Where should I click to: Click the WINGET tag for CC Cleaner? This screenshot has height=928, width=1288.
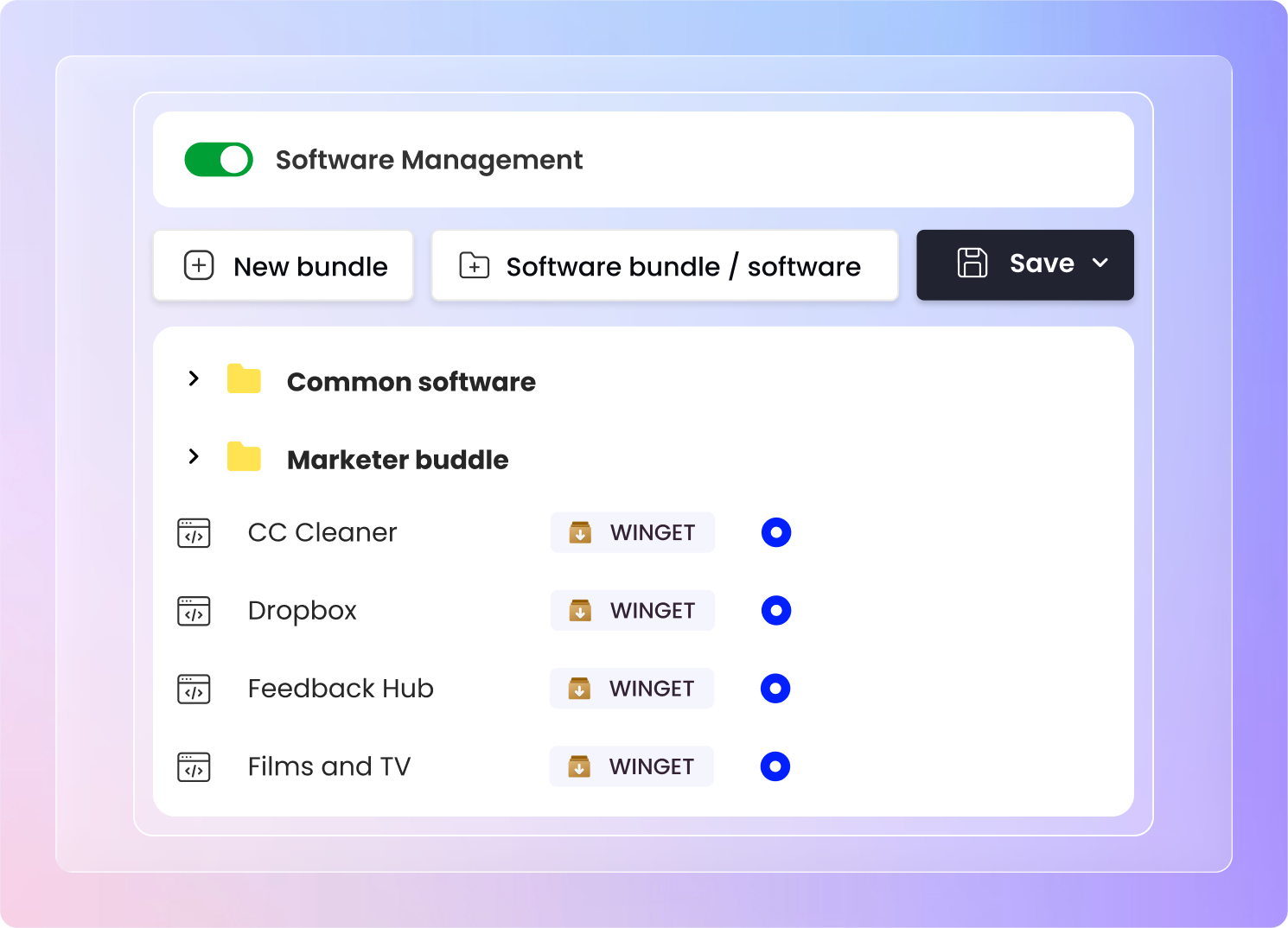633,532
